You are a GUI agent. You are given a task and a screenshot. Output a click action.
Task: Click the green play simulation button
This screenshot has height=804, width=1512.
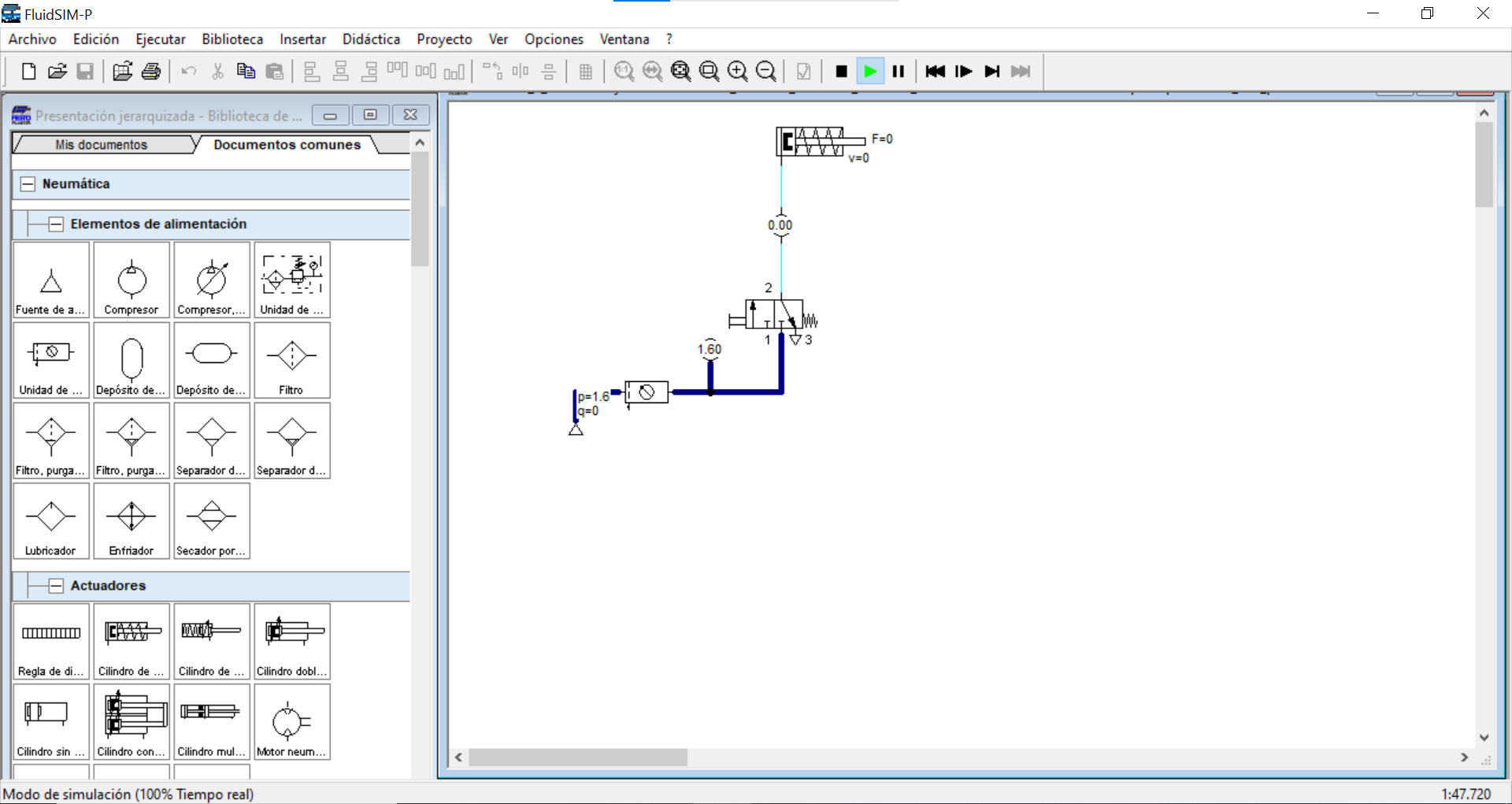pos(870,72)
